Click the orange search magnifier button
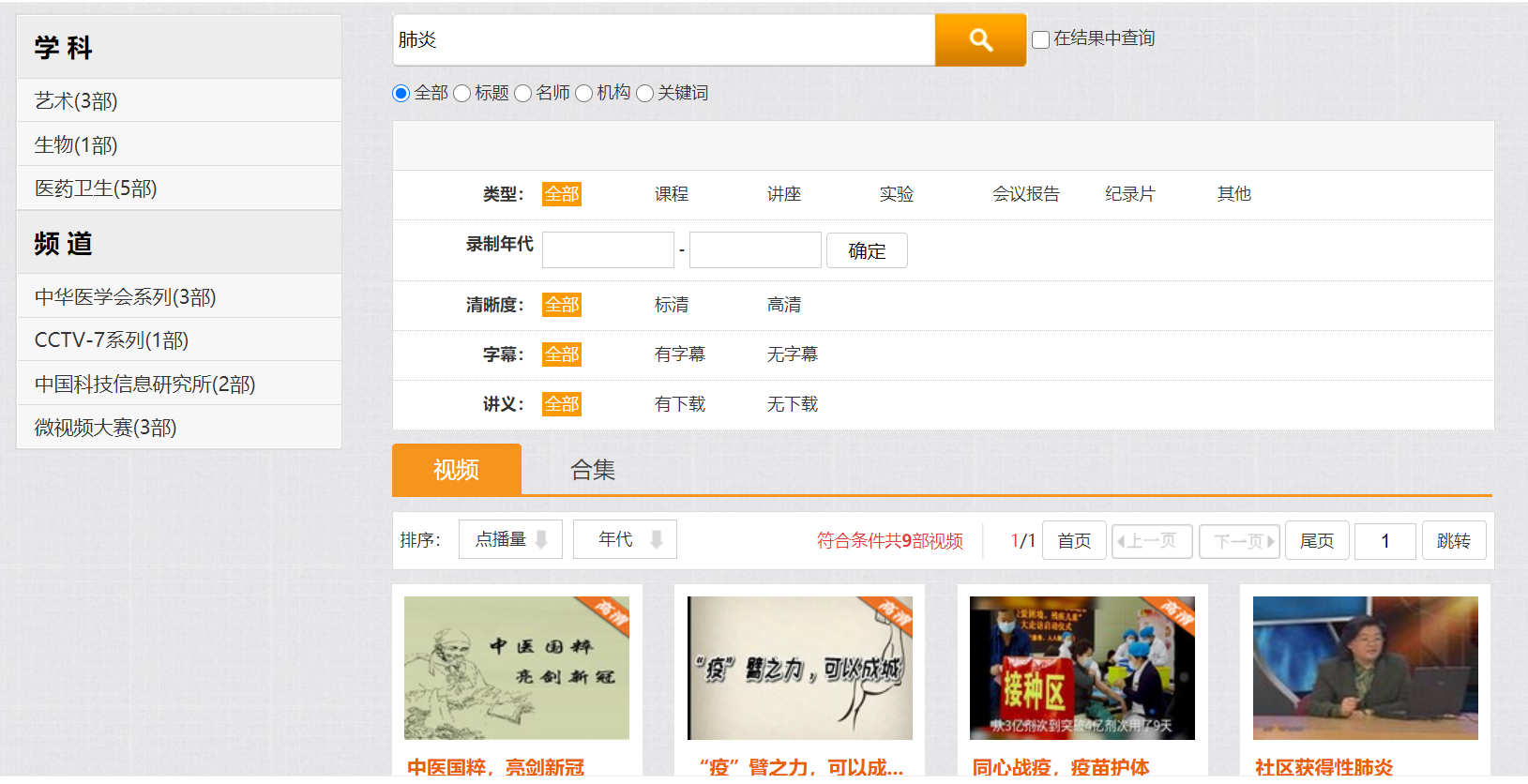 (x=980, y=40)
